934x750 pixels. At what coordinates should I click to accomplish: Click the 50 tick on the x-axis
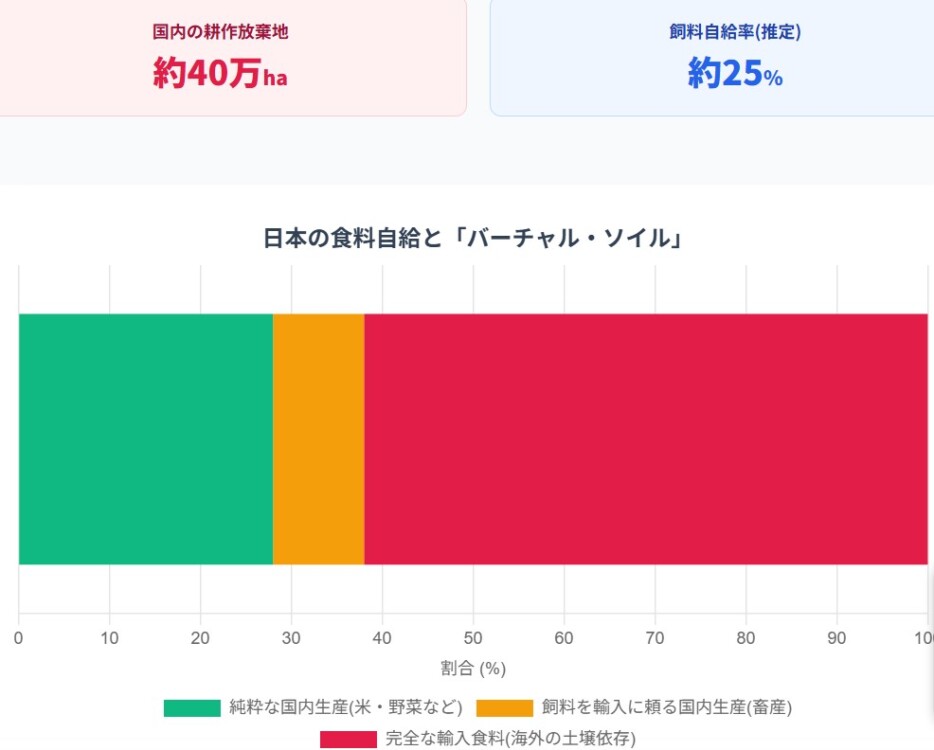[x=473, y=638]
